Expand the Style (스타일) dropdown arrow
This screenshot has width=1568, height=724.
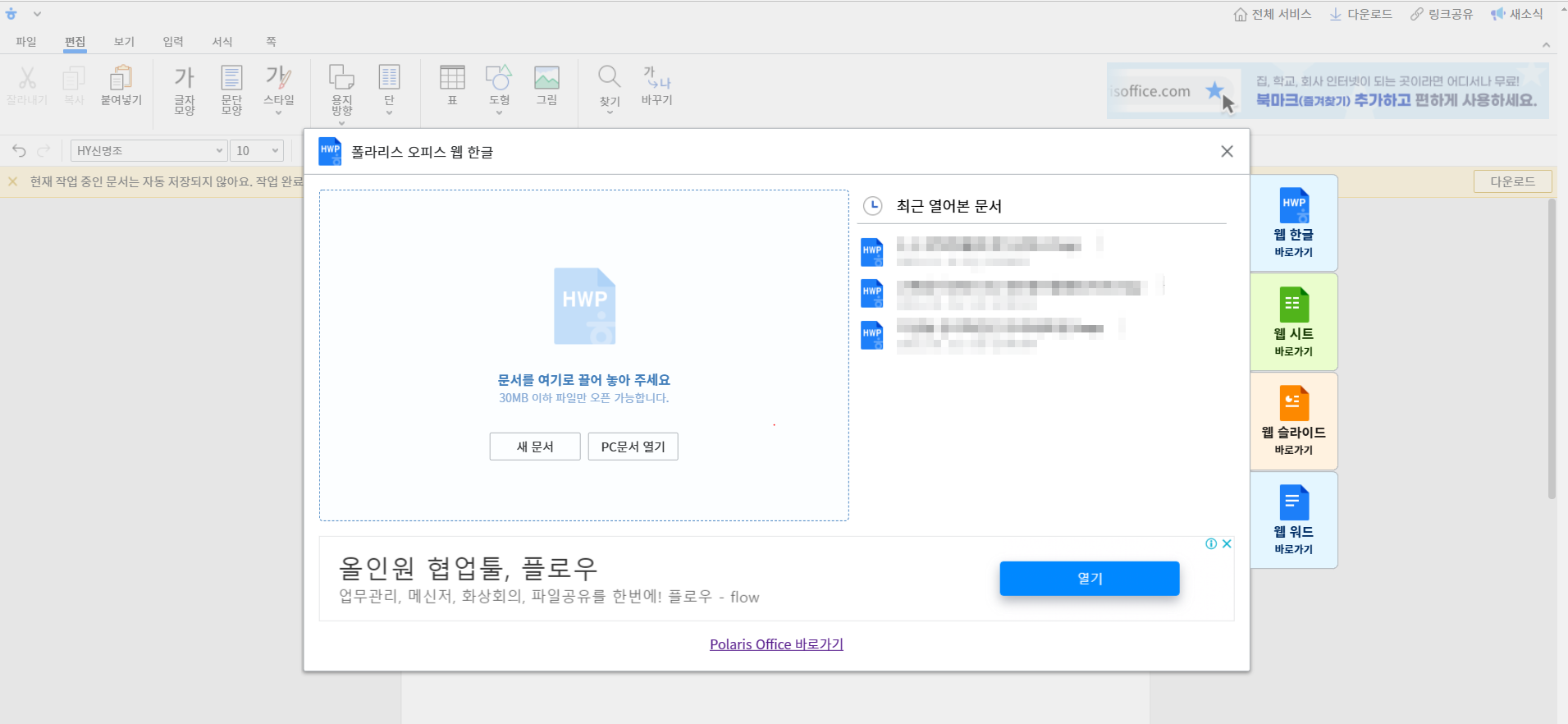pos(279,112)
